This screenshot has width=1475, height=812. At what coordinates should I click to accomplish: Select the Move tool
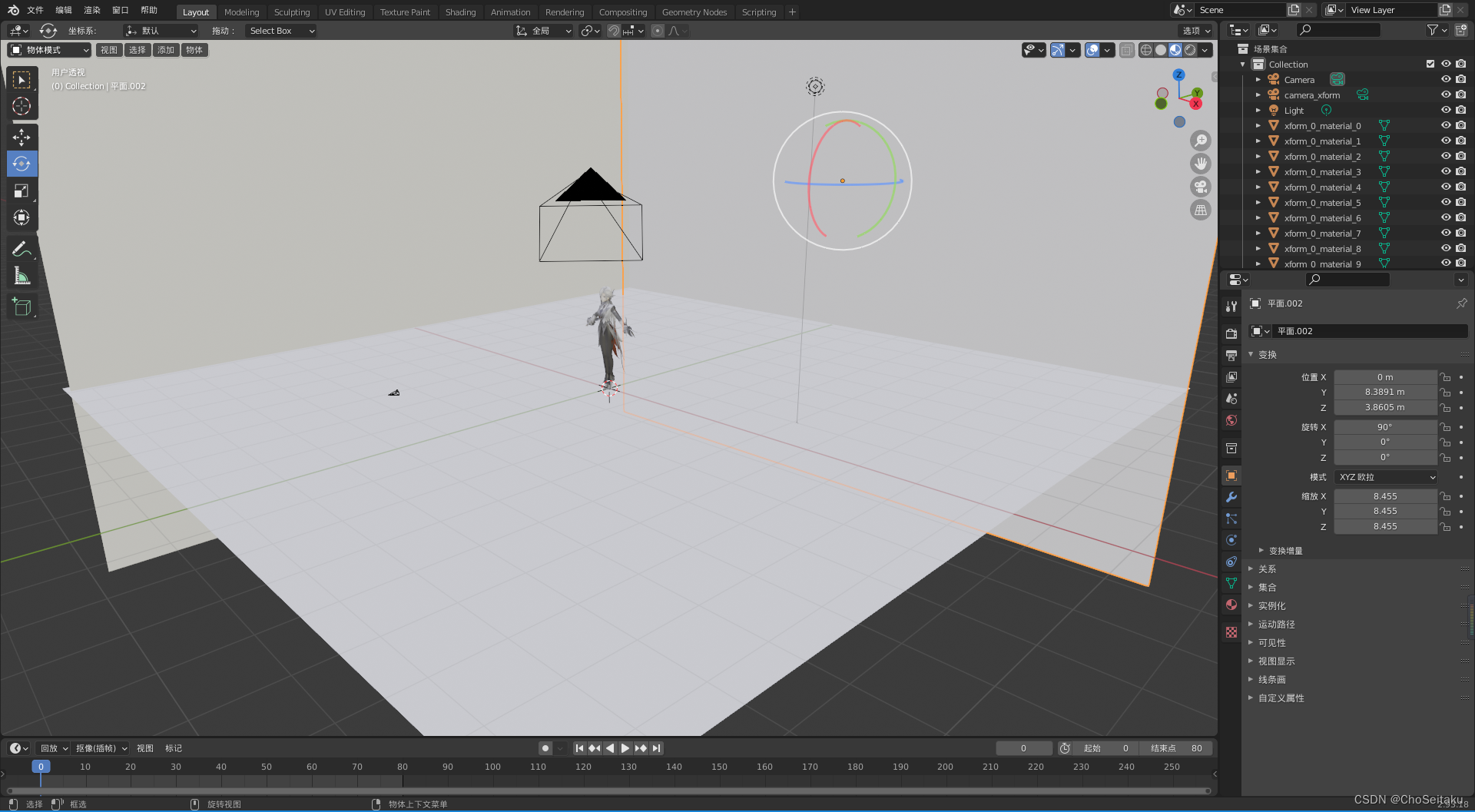(22, 138)
